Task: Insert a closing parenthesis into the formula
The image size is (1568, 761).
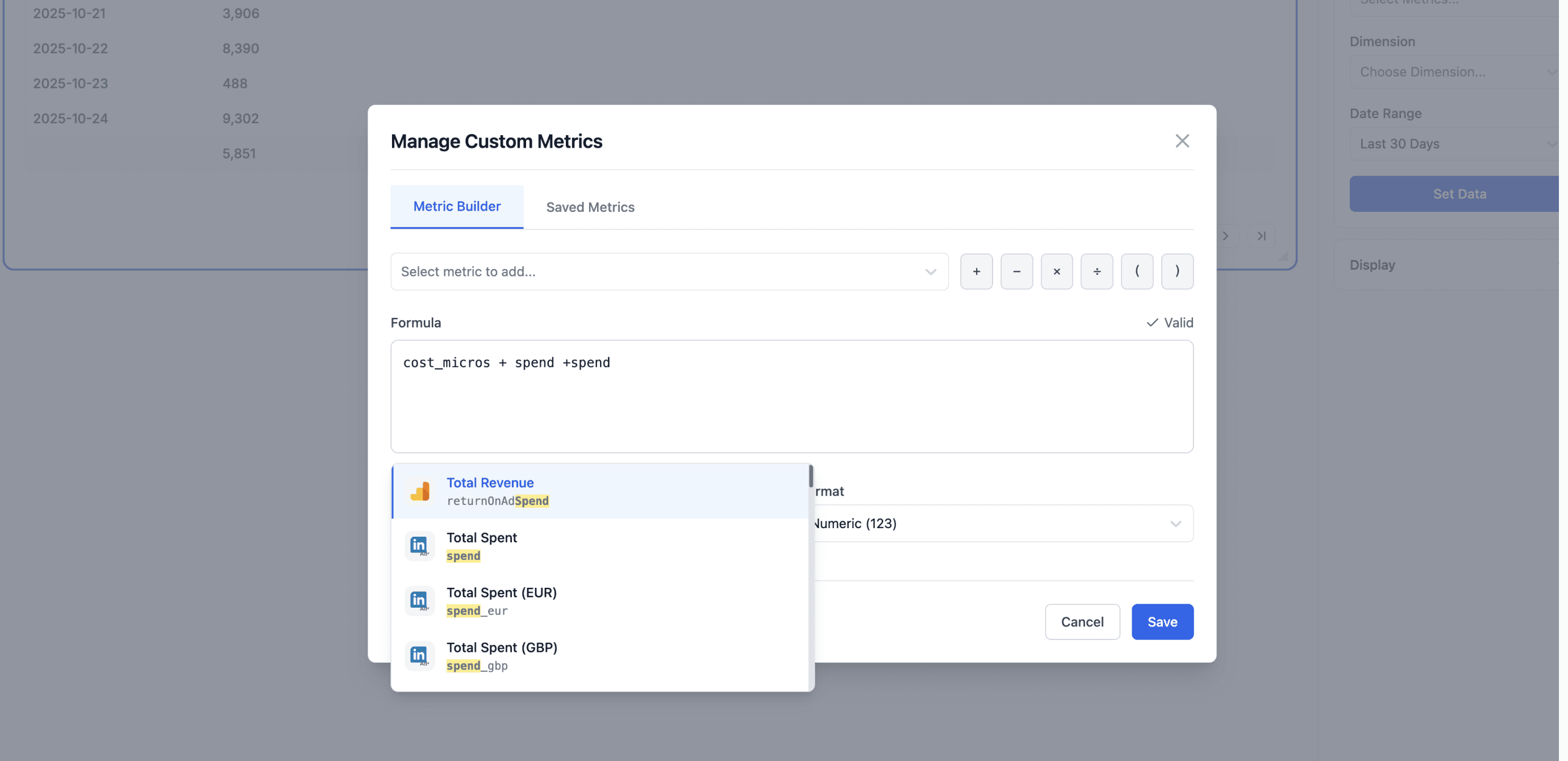Action: tap(1177, 271)
